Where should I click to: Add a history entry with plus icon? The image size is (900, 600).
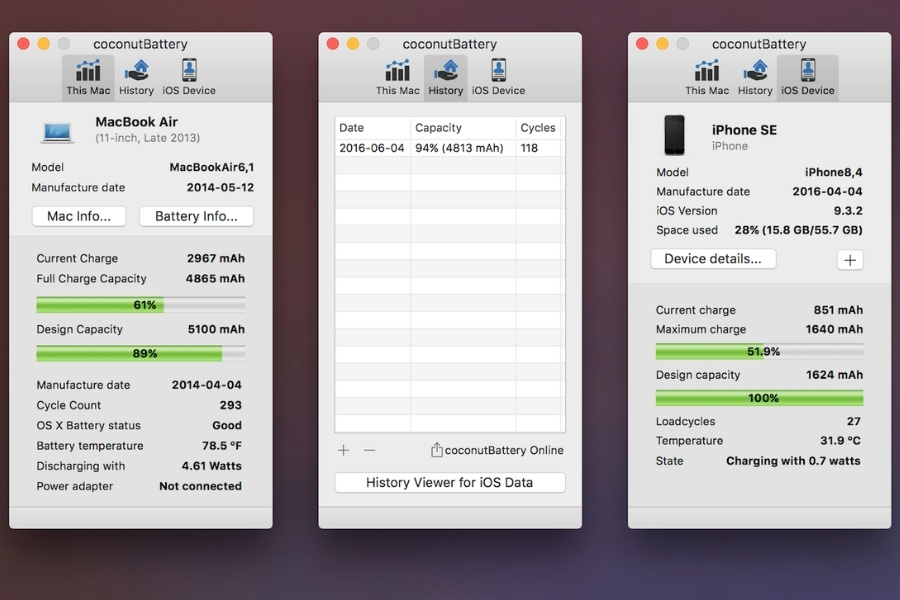click(x=344, y=450)
